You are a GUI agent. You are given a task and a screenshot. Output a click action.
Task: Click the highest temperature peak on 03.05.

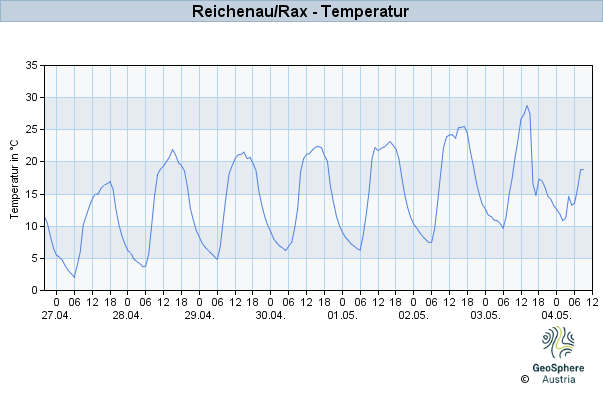click(527, 105)
